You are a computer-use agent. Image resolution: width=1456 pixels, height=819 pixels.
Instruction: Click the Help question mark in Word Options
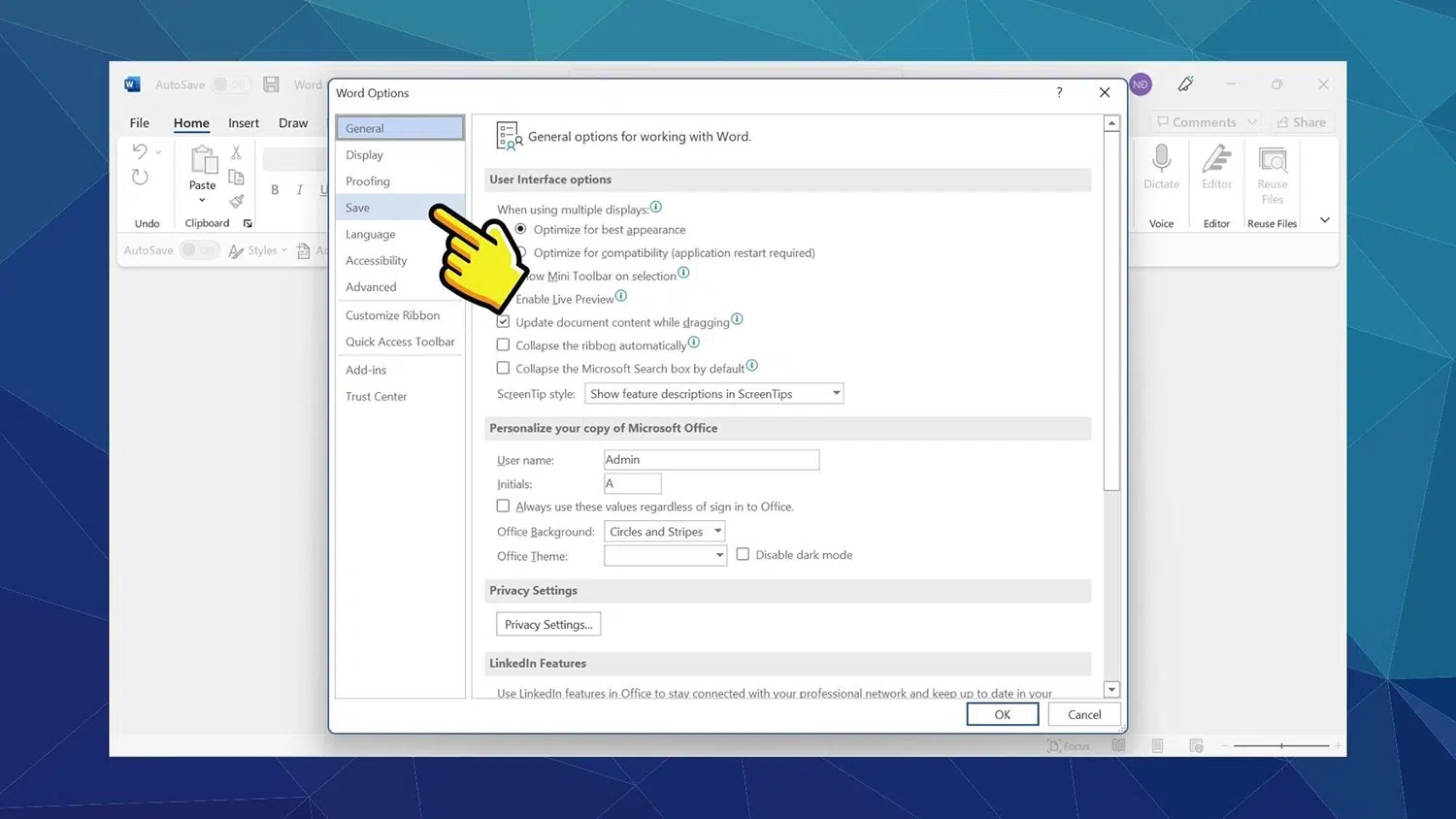1059,92
